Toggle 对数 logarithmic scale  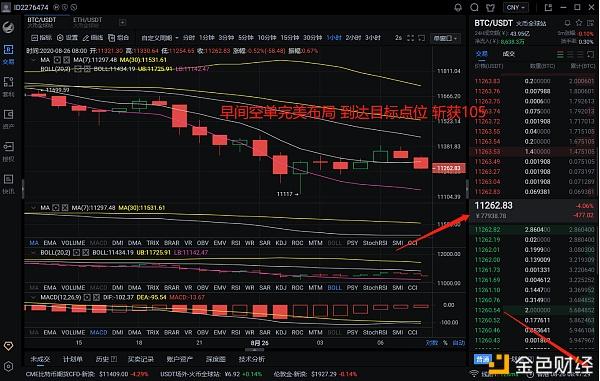pyautogui.click(x=432, y=343)
